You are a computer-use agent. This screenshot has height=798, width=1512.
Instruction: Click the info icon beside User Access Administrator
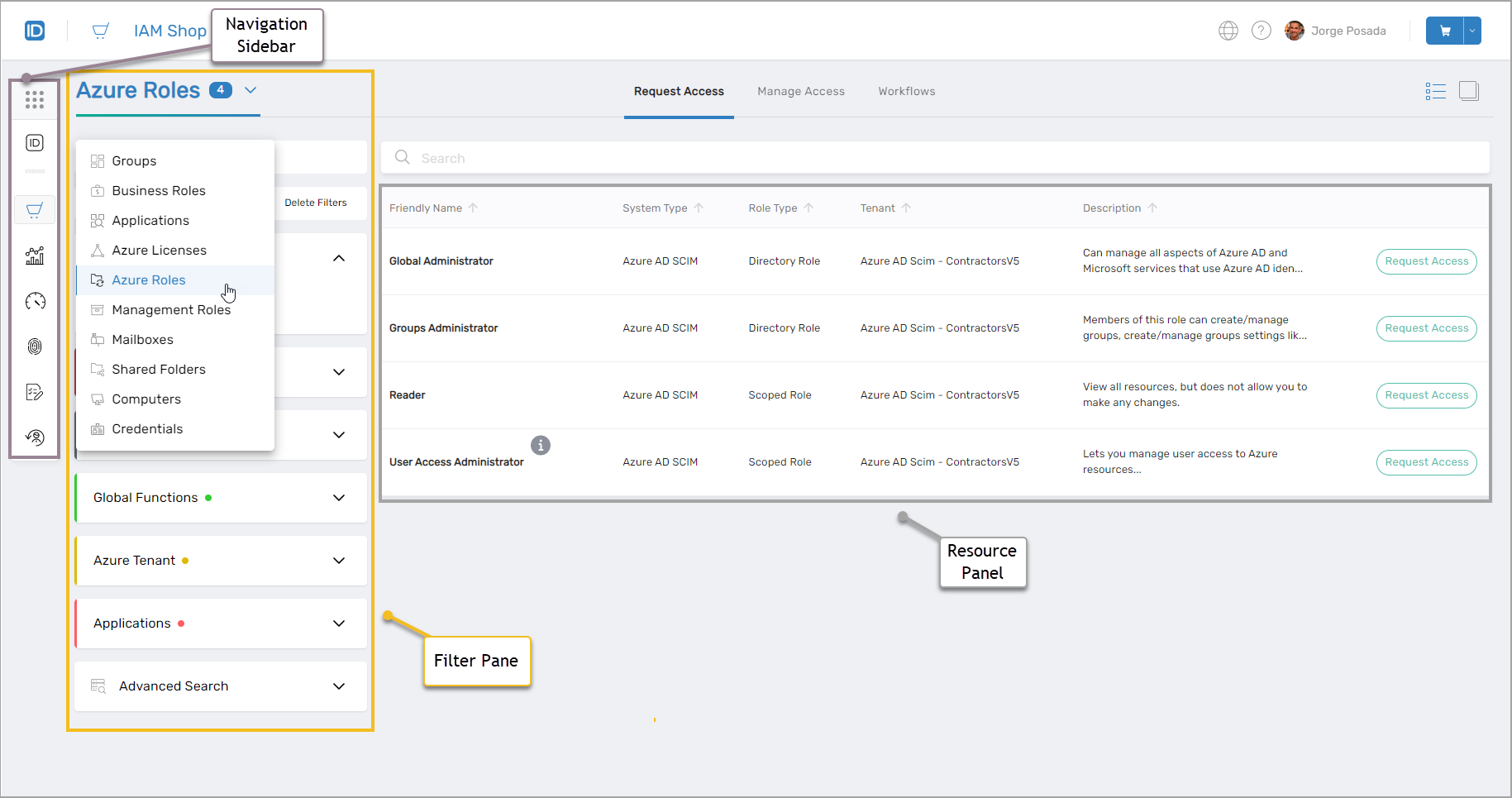click(540, 445)
